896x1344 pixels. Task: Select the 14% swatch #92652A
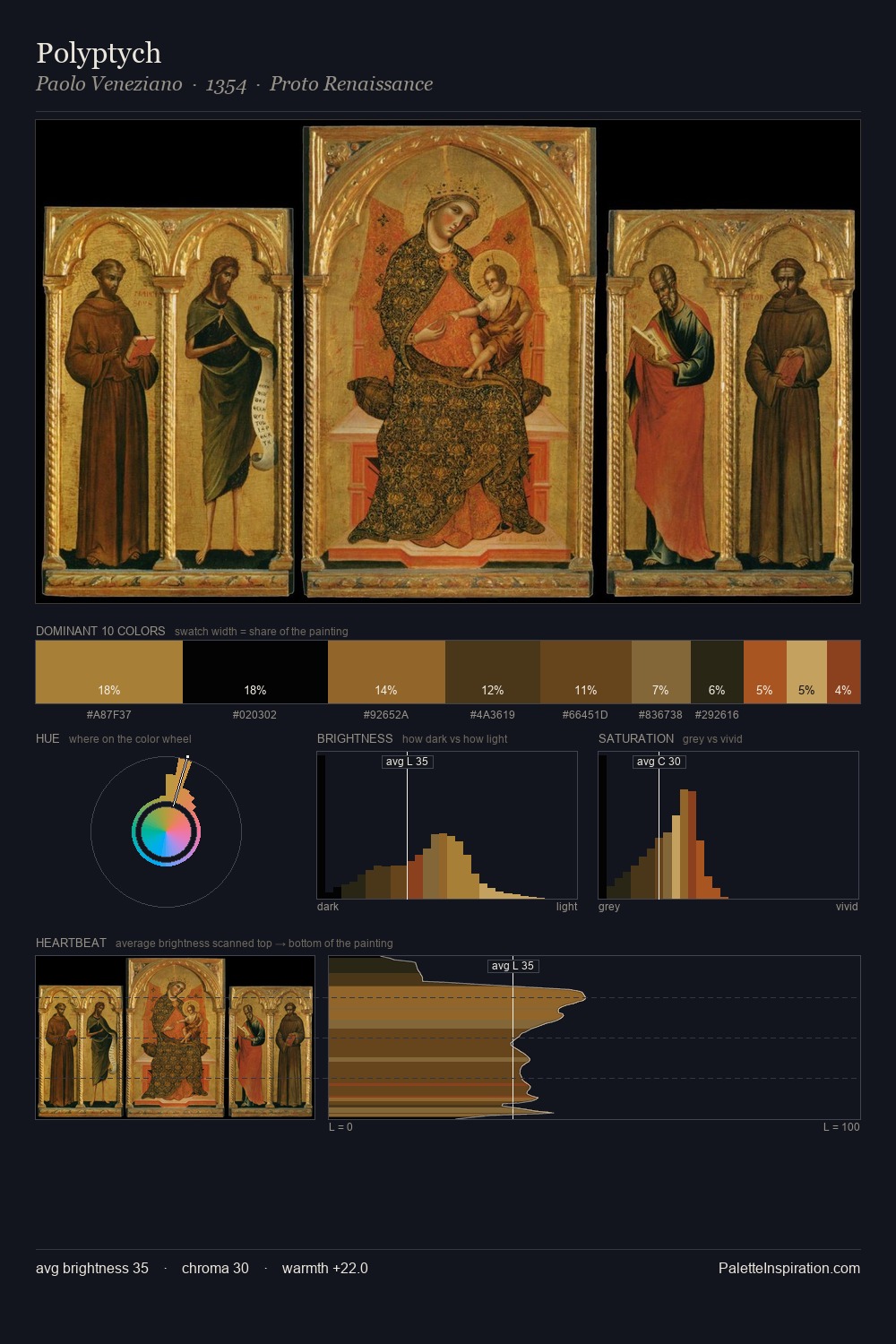coord(386,672)
